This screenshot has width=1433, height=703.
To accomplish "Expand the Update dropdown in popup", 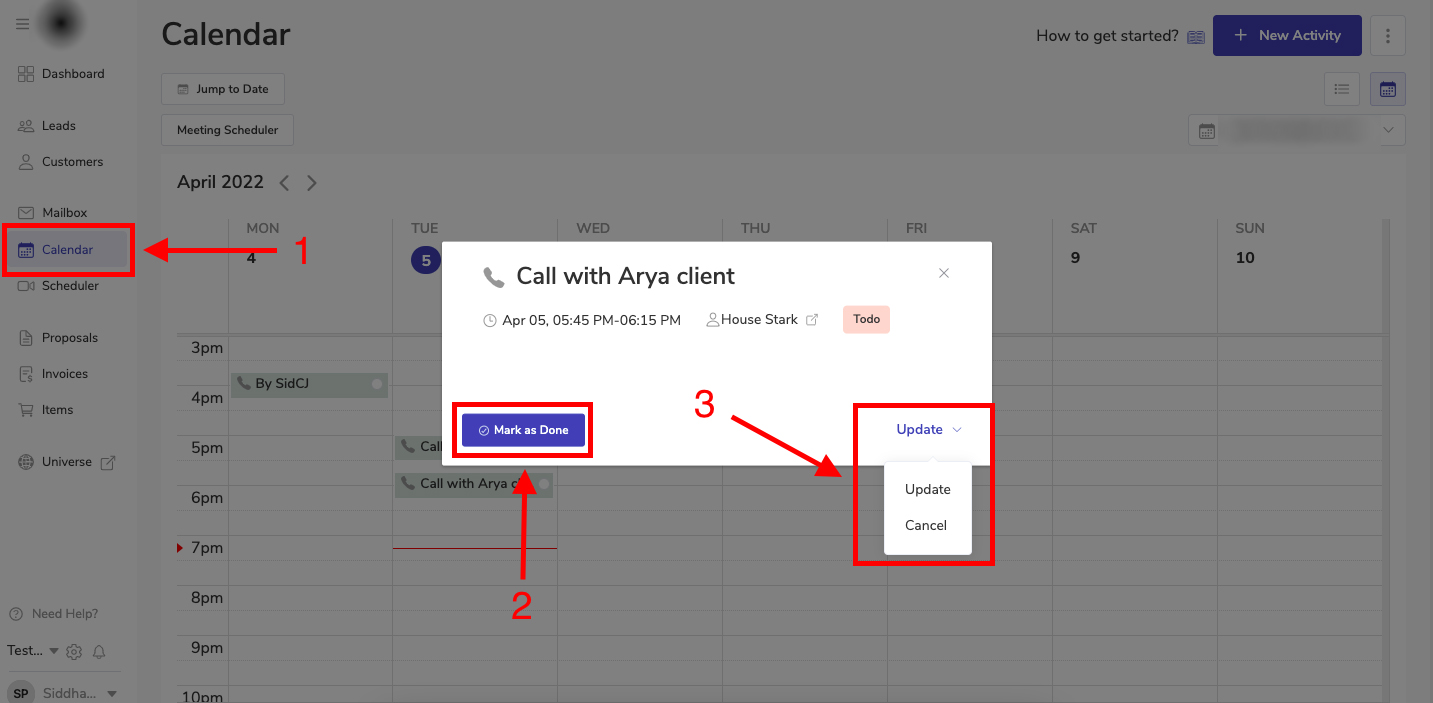I will tap(929, 430).
